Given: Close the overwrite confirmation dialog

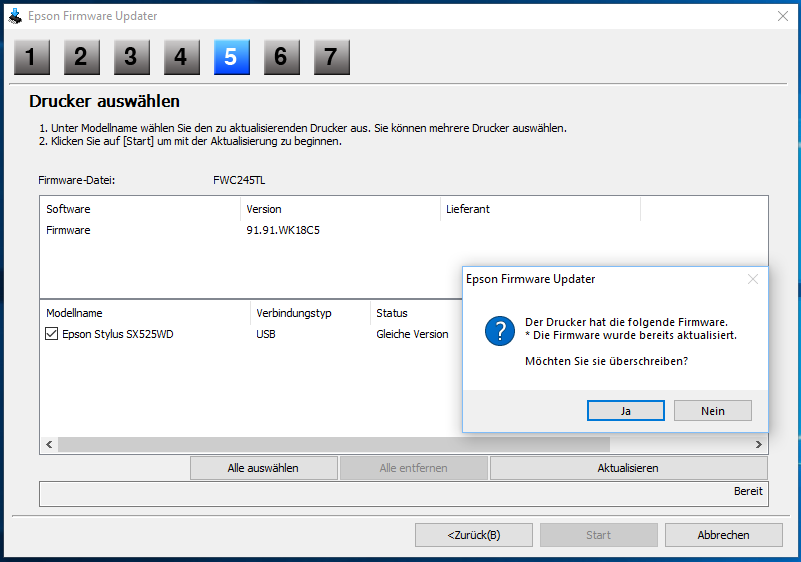Looking at the screenshot, I should tap(752, 279).
